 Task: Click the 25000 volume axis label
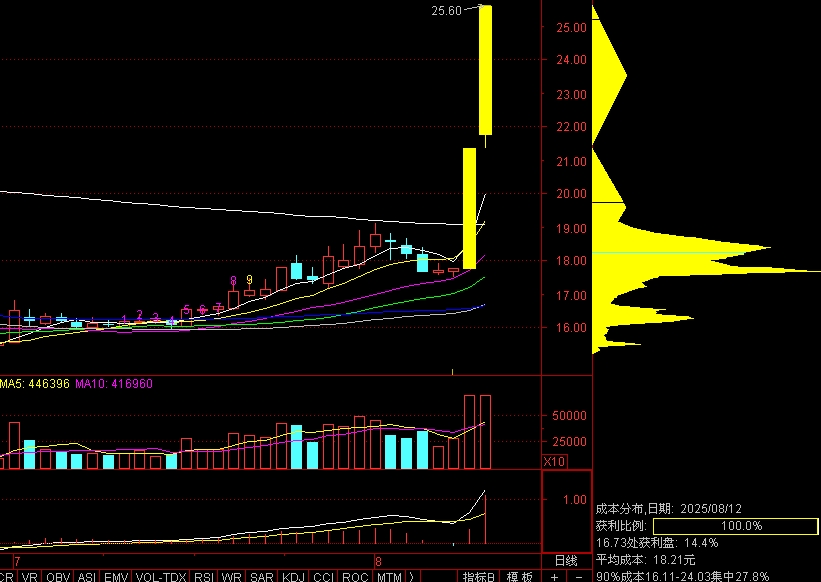coord(569,442)
